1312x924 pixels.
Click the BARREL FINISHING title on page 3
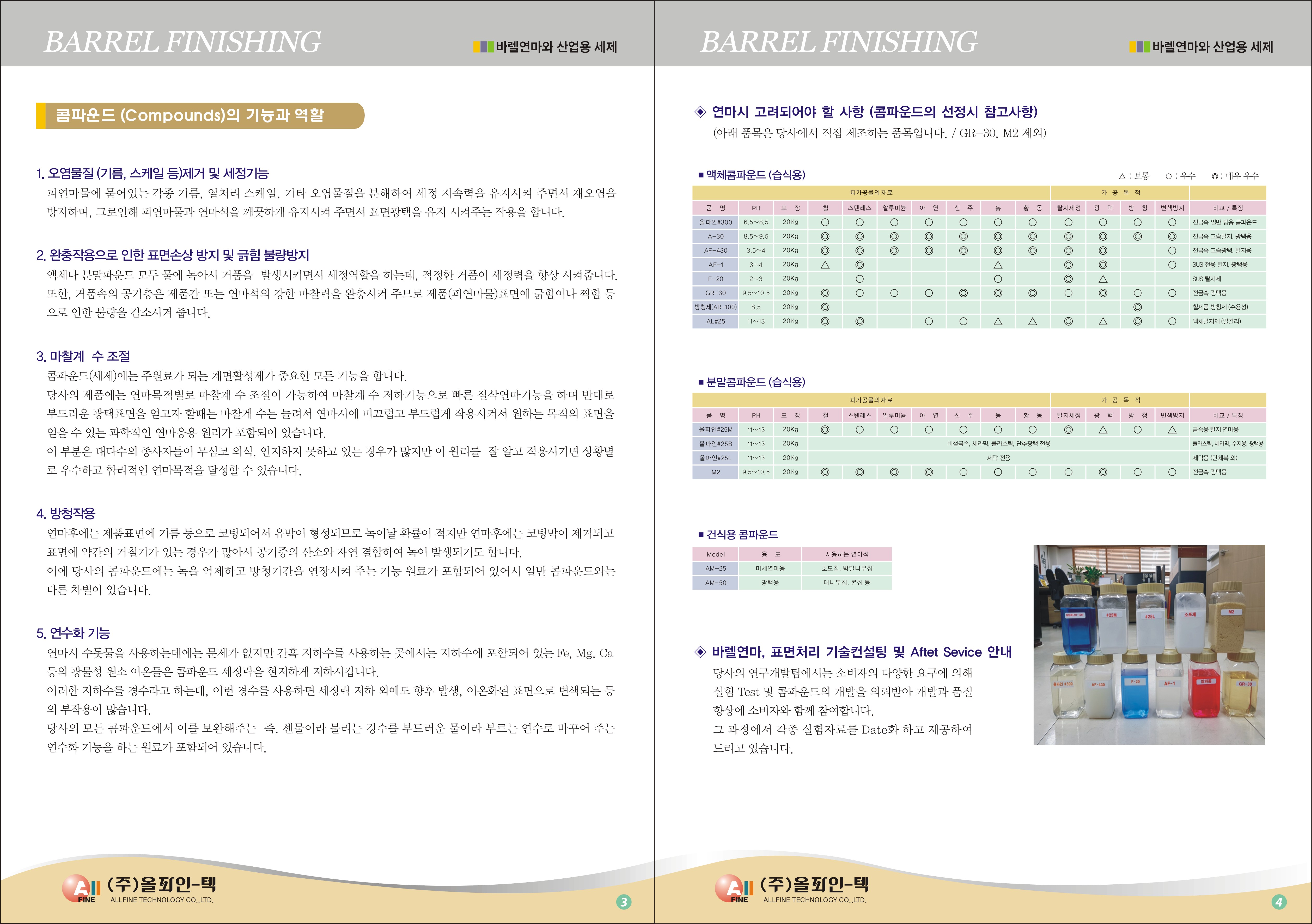click(x=182, y=42)
